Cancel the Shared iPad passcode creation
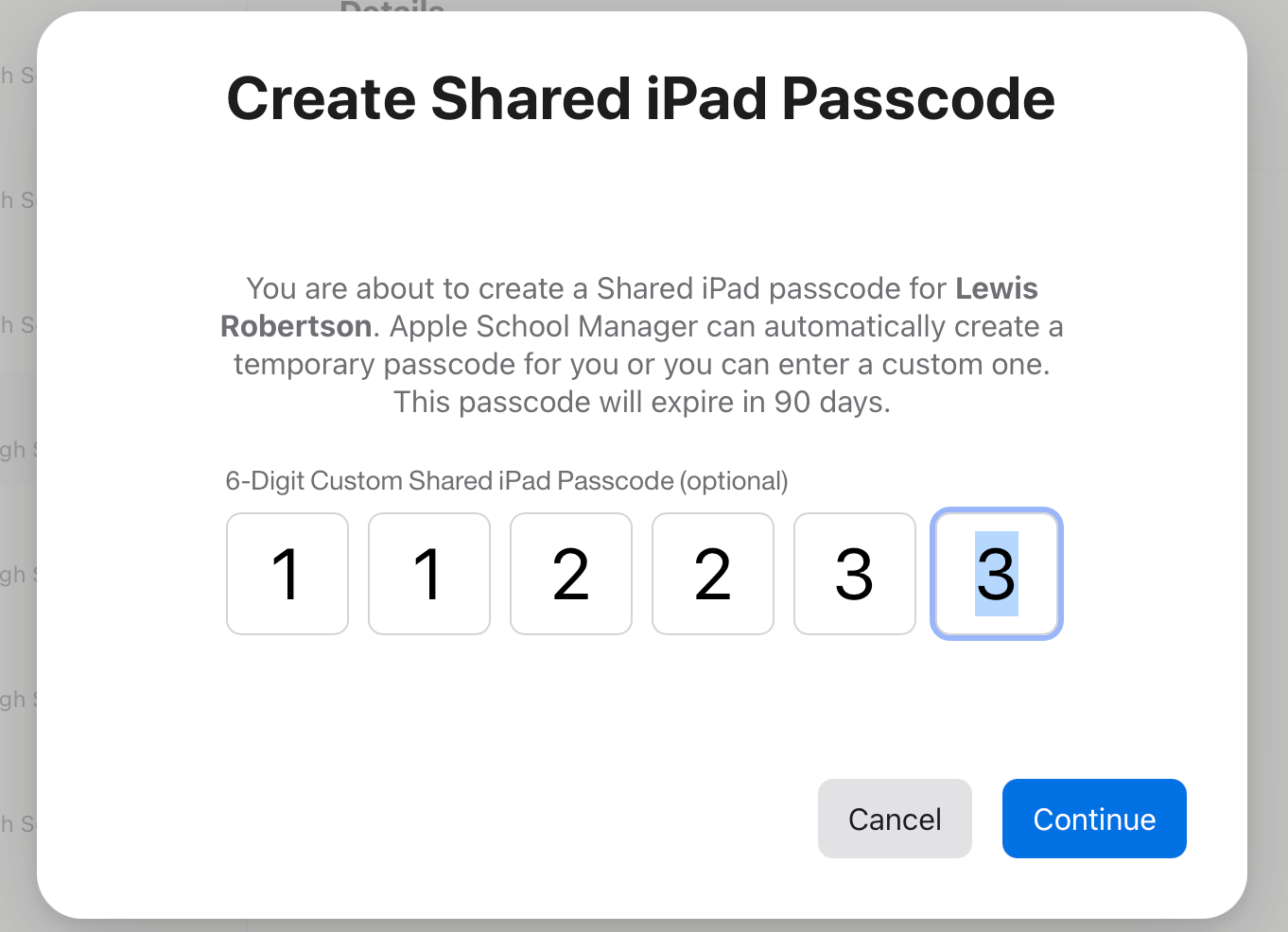Image resolution: width=1288 pixels, height=932 pixels. tap(894, 819)
